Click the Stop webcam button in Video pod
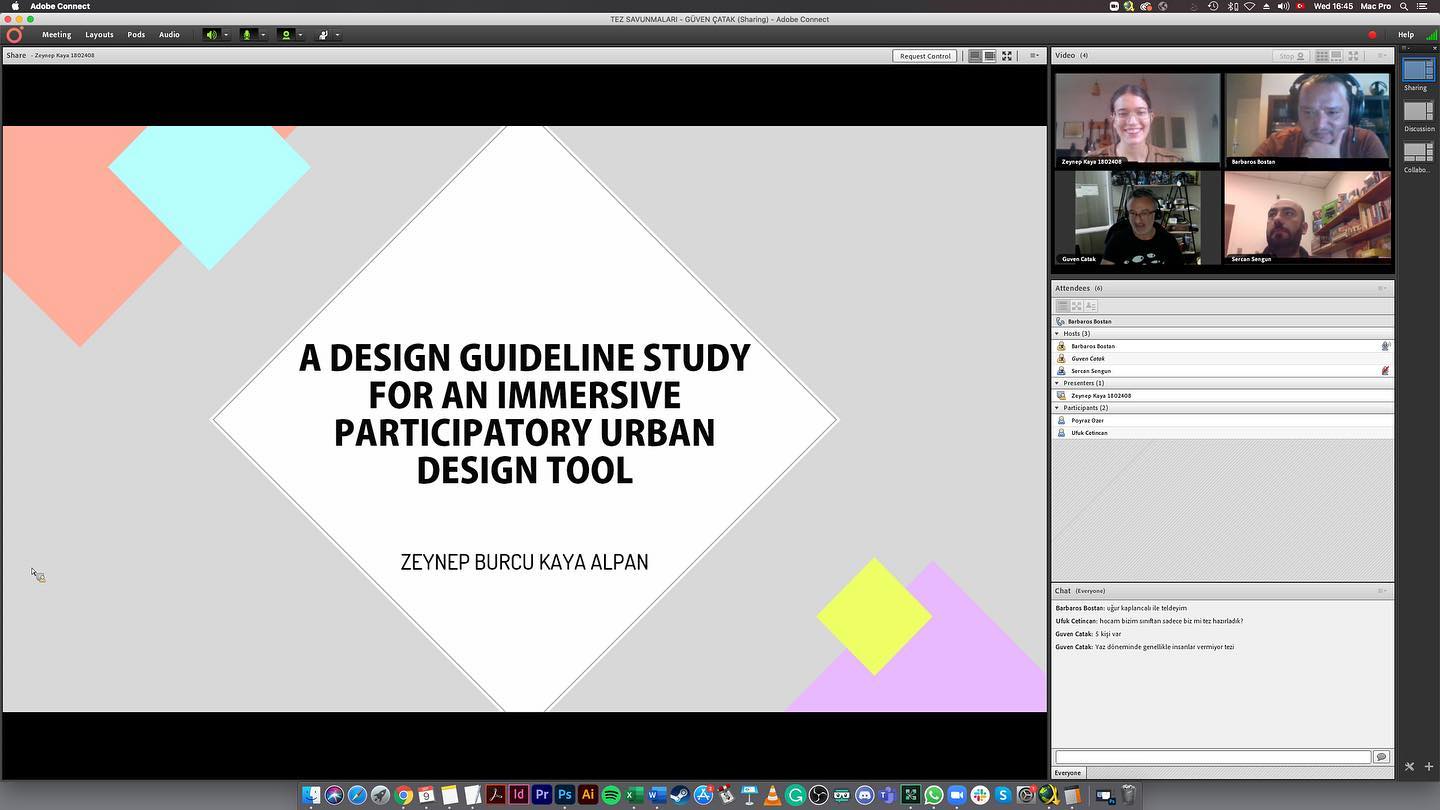The width and height of the screenshot is (1440, 810). pos(1292,56)
